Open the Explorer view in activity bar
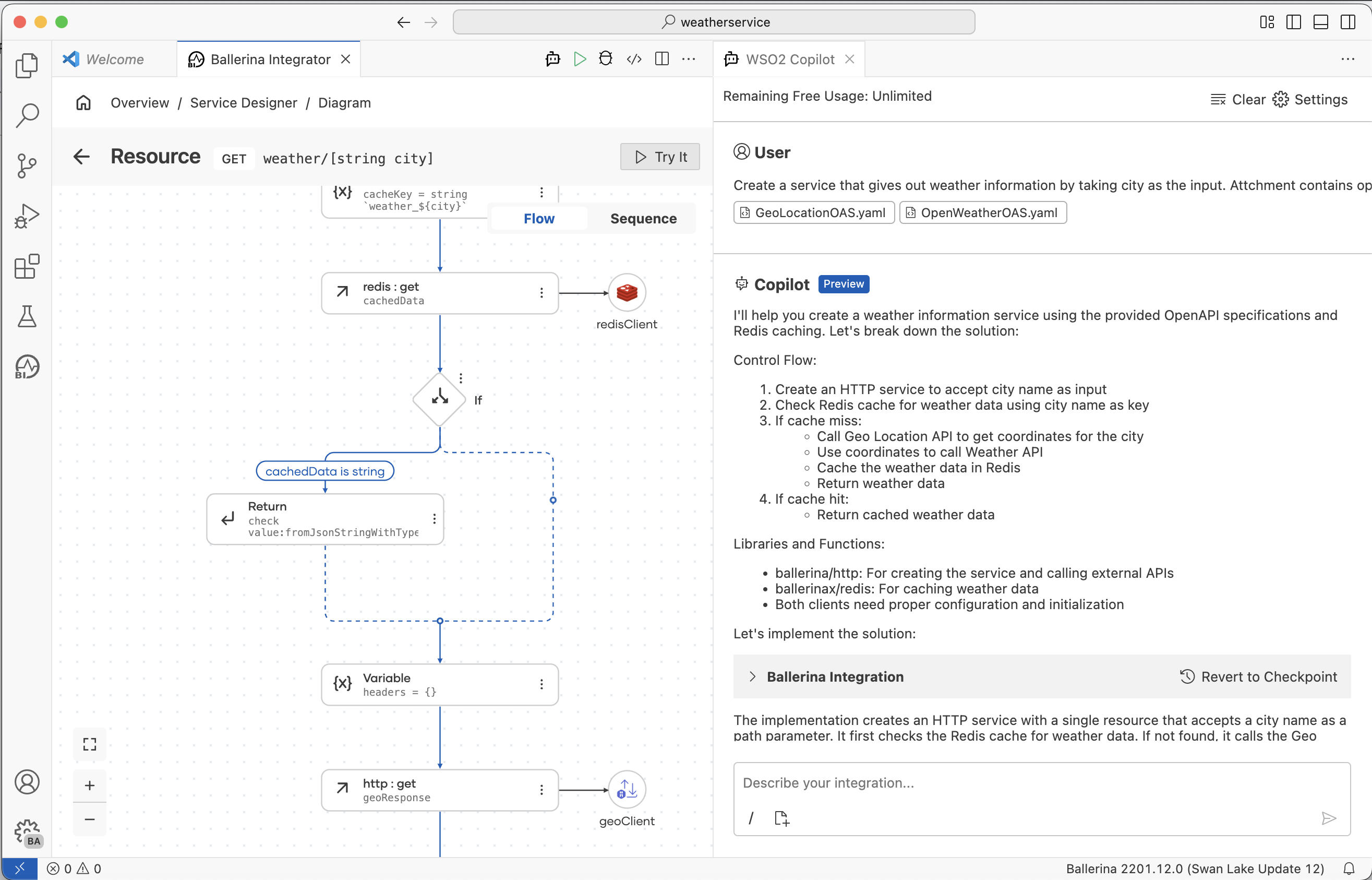Image resolution: width=1372 pixels, height=880 pixels. tap(27, 65)
